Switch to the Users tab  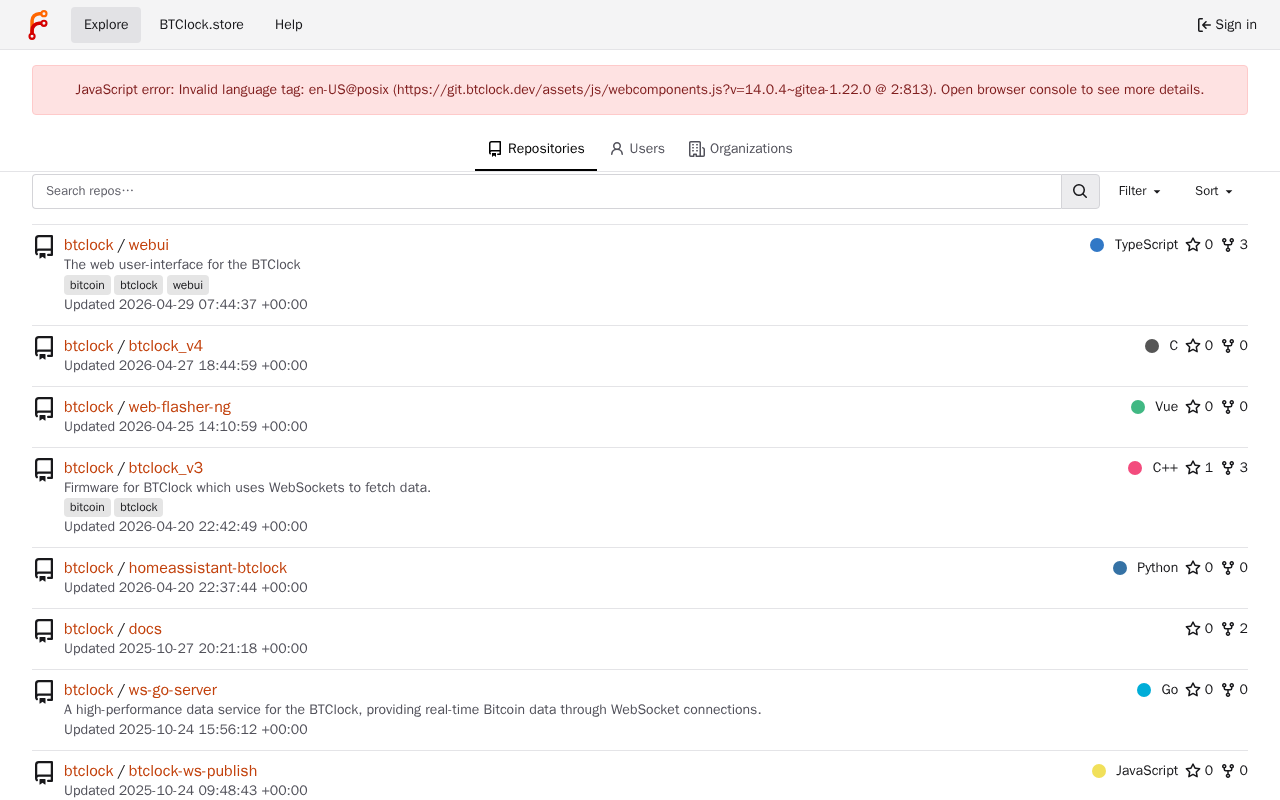[637, 149]
